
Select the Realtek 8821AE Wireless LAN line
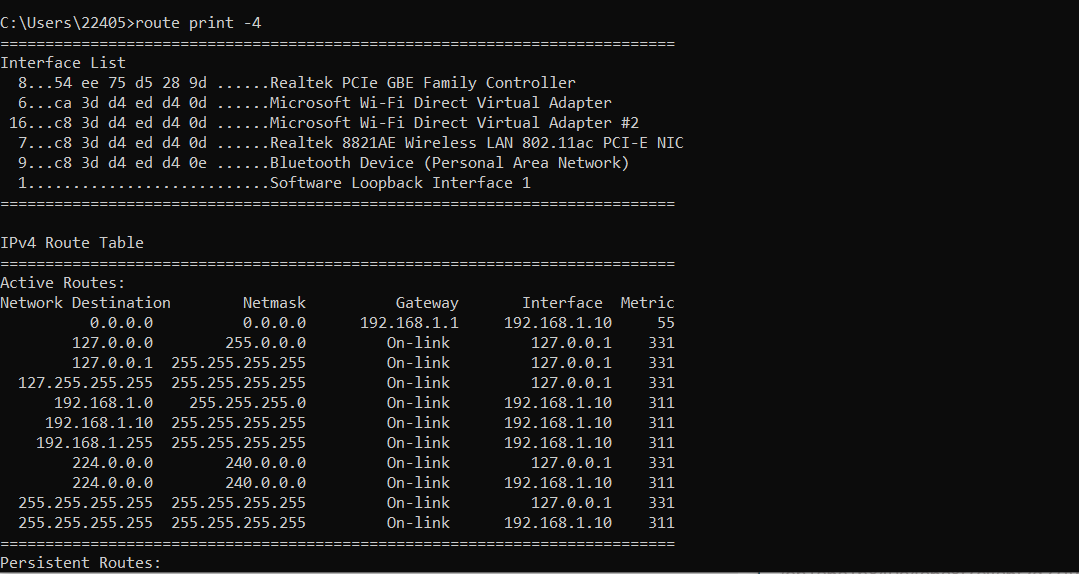click(x=351, y=142)
